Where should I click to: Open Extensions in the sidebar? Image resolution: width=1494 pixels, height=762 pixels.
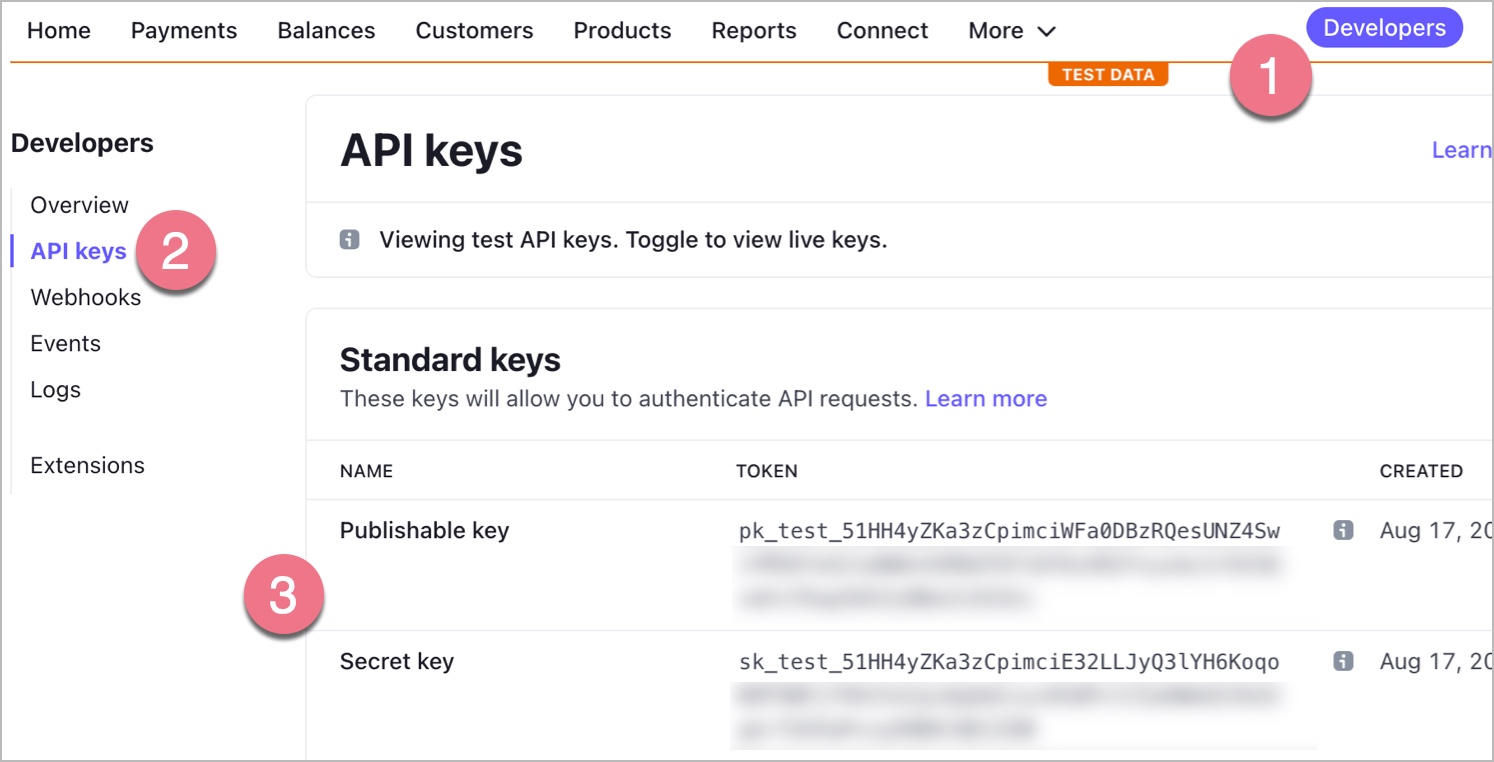tap(87, 465)
